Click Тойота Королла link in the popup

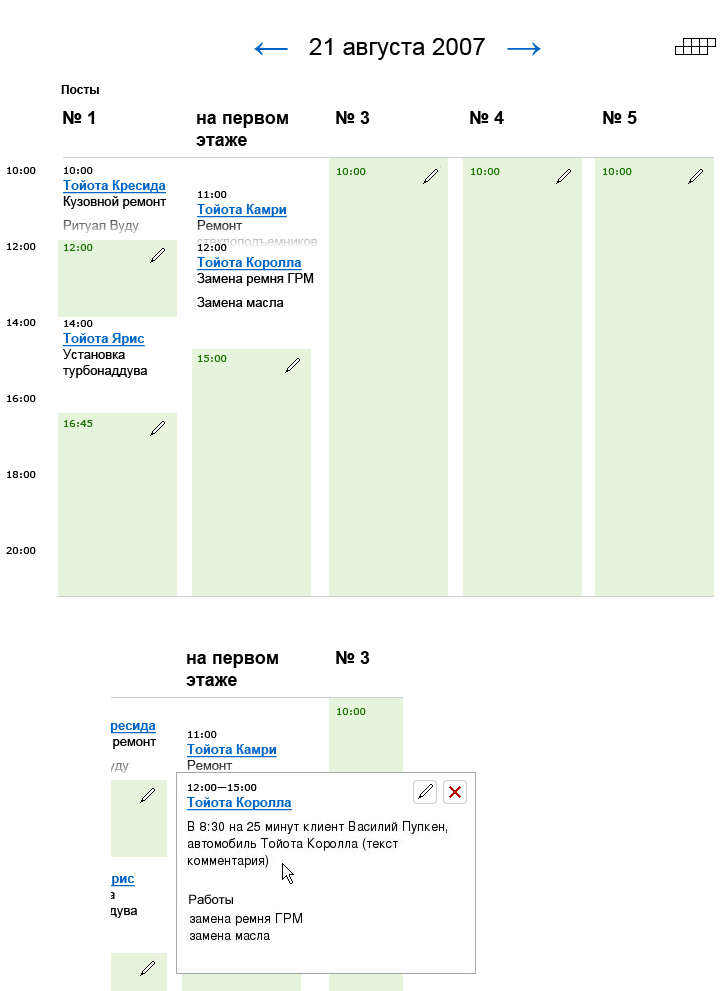coord(239,802)
